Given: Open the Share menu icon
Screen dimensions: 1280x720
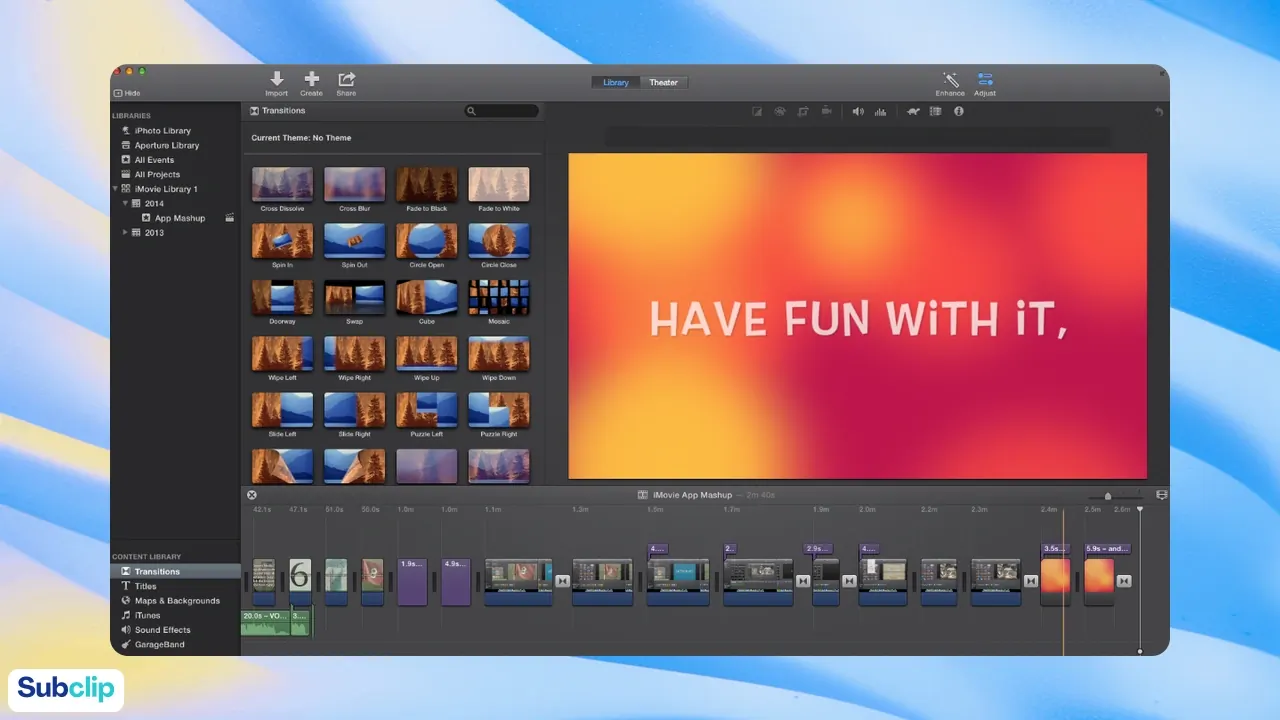Looking at the screenshot, I should point(346,80).
